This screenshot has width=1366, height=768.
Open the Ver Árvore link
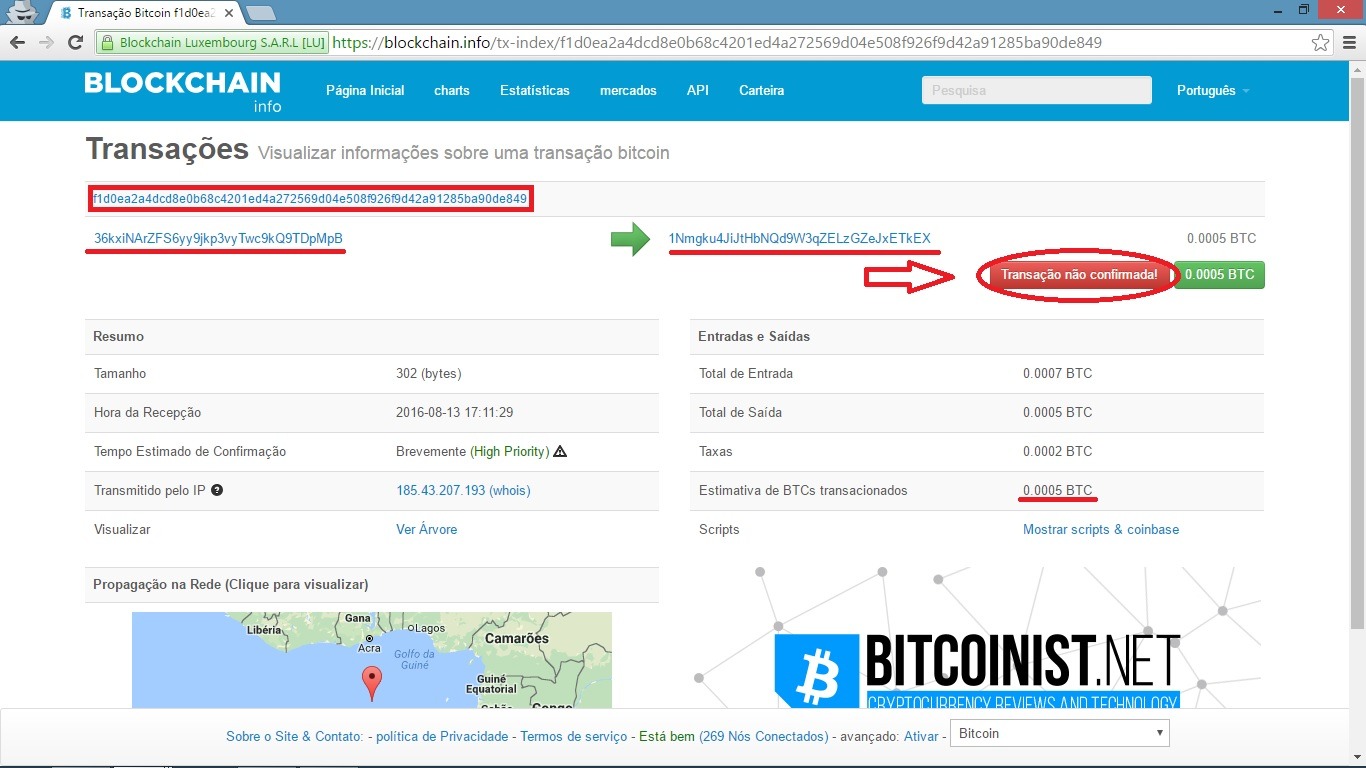426,529
